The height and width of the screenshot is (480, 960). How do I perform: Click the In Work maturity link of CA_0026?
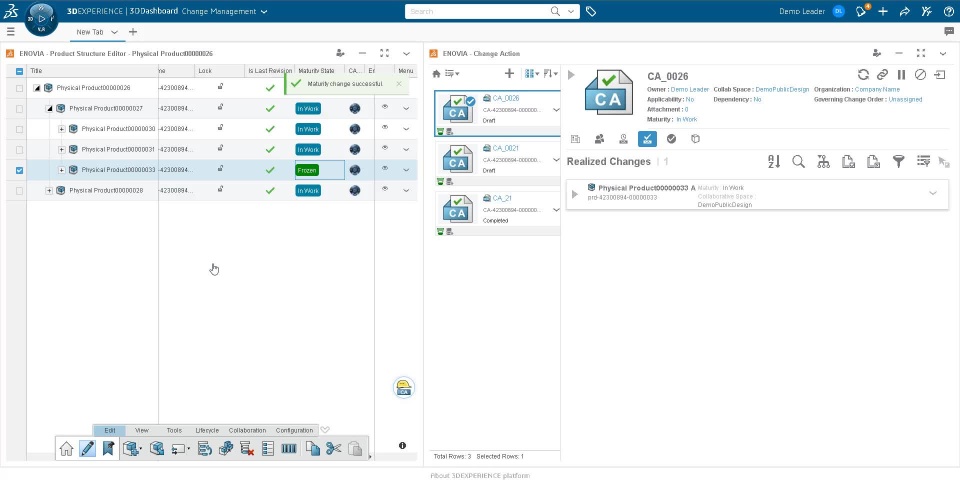point(686,119)
